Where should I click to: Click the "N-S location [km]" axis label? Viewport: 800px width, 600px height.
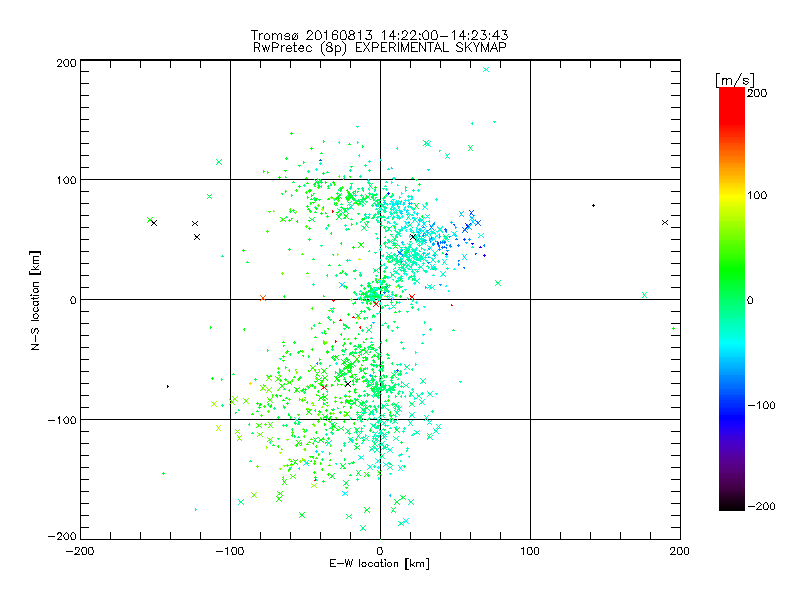(35, 300)
